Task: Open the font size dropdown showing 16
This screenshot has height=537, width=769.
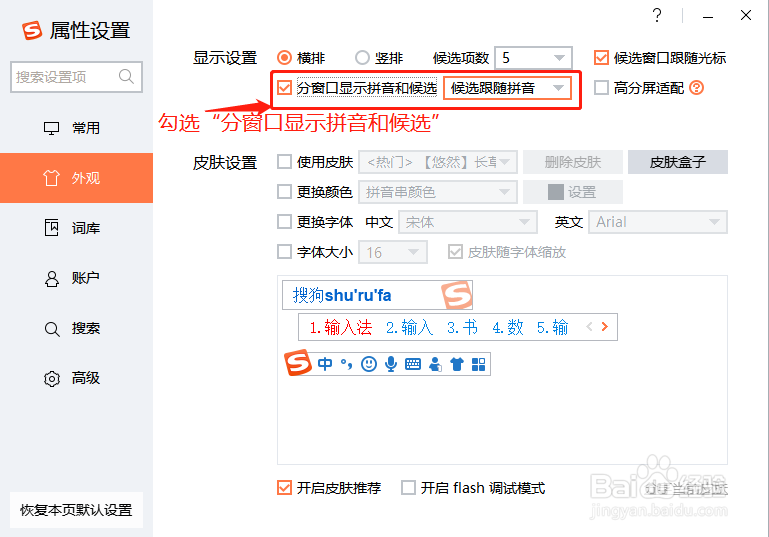Action: click(x=393, y=252)
